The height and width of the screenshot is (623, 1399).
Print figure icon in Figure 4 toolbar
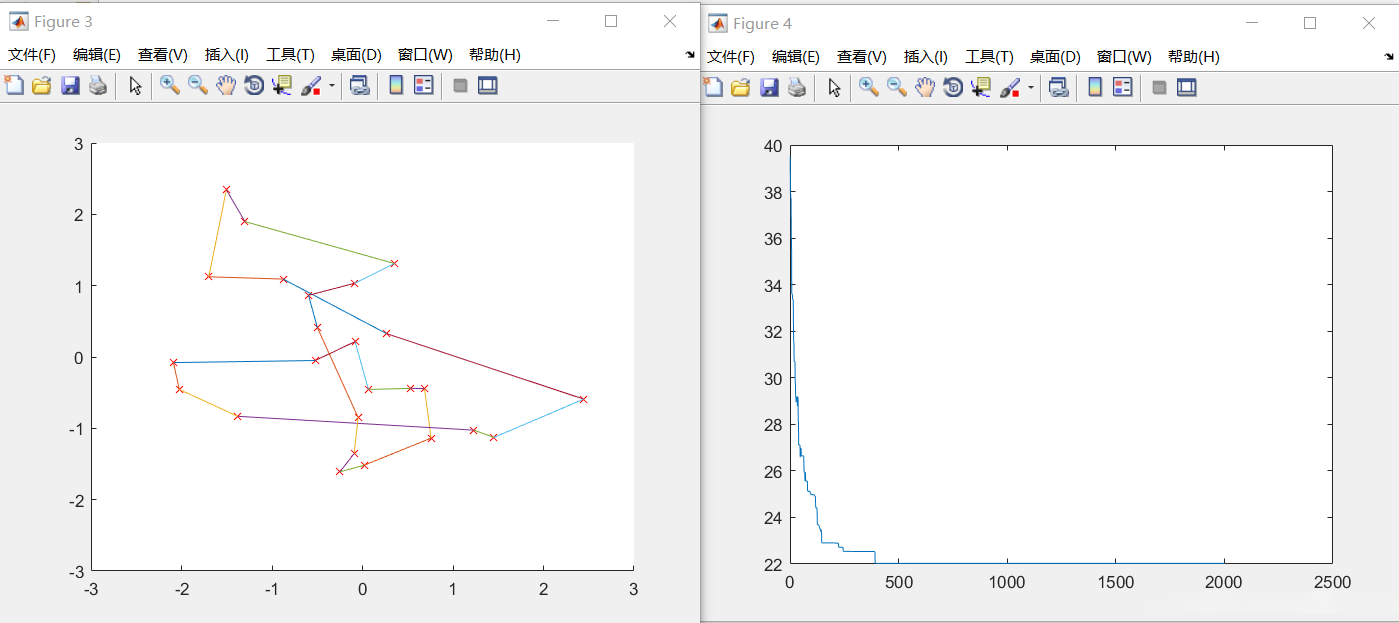click(x=797, y=88)
